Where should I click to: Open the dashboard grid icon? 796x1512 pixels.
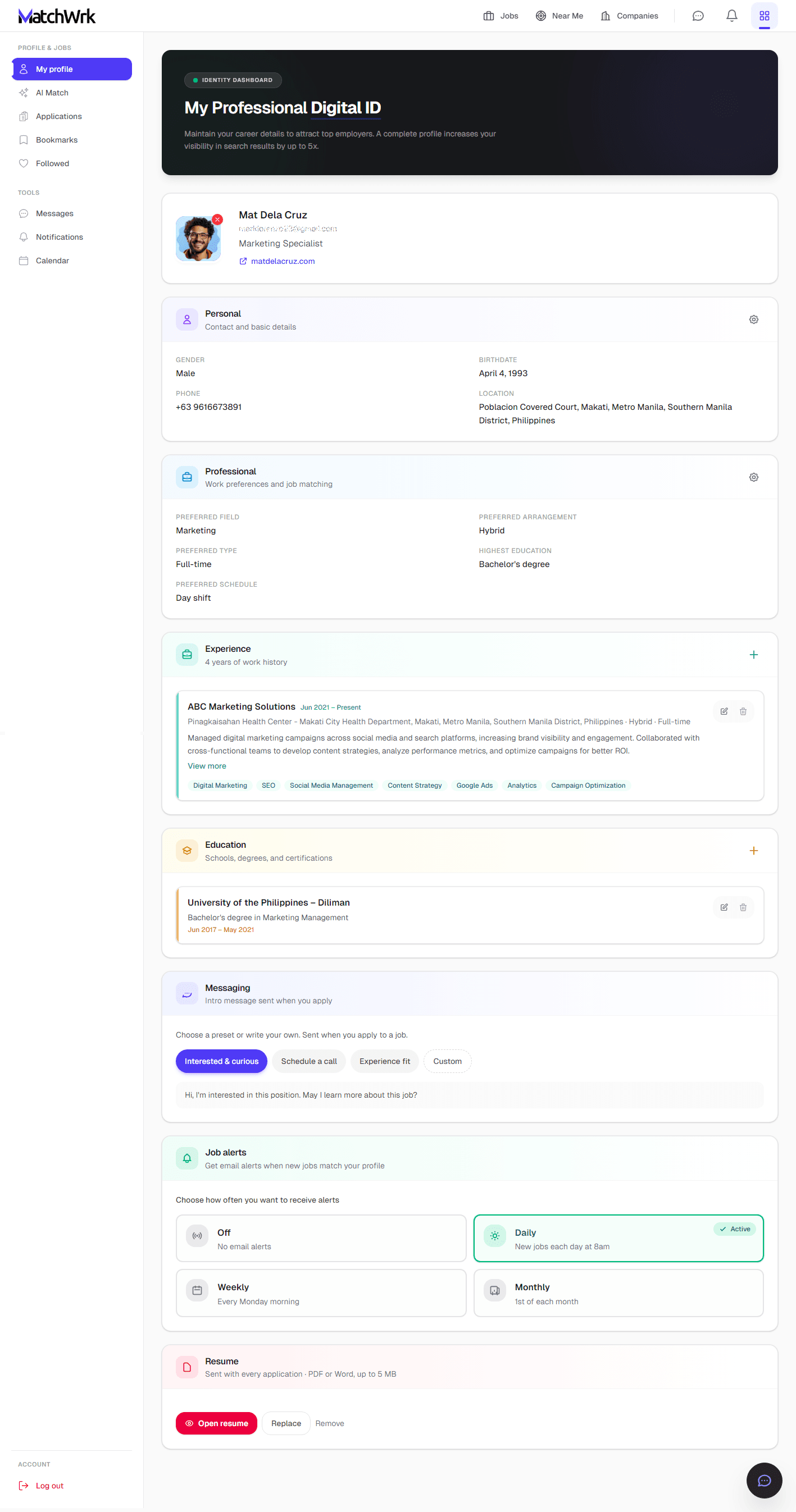[x=763, y=16]
